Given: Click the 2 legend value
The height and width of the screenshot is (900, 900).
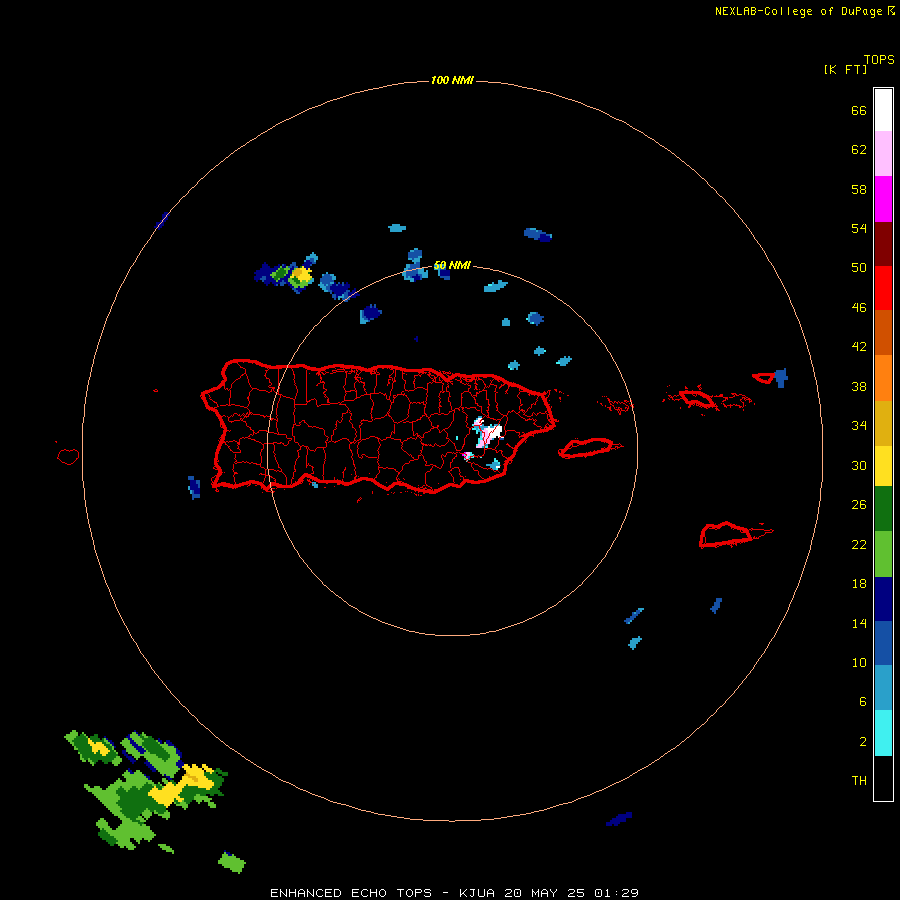Looking at the screenshot, I should coord(863,742).
